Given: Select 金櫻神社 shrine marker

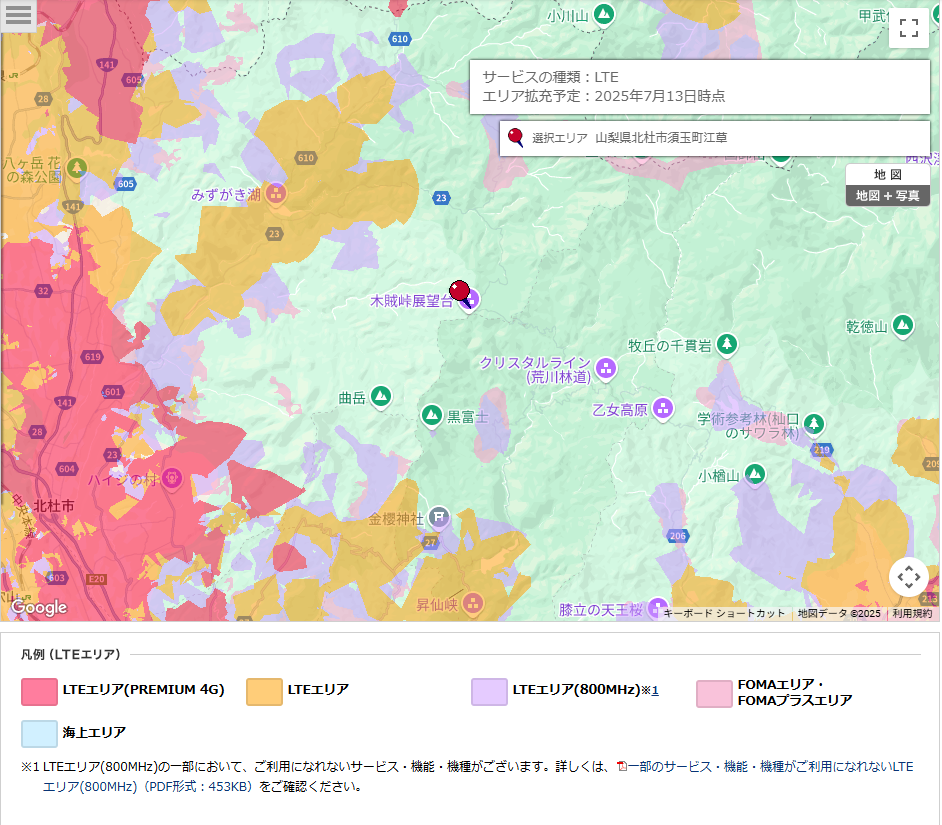Looking at the screenshot, I should (x=439, y=517).
